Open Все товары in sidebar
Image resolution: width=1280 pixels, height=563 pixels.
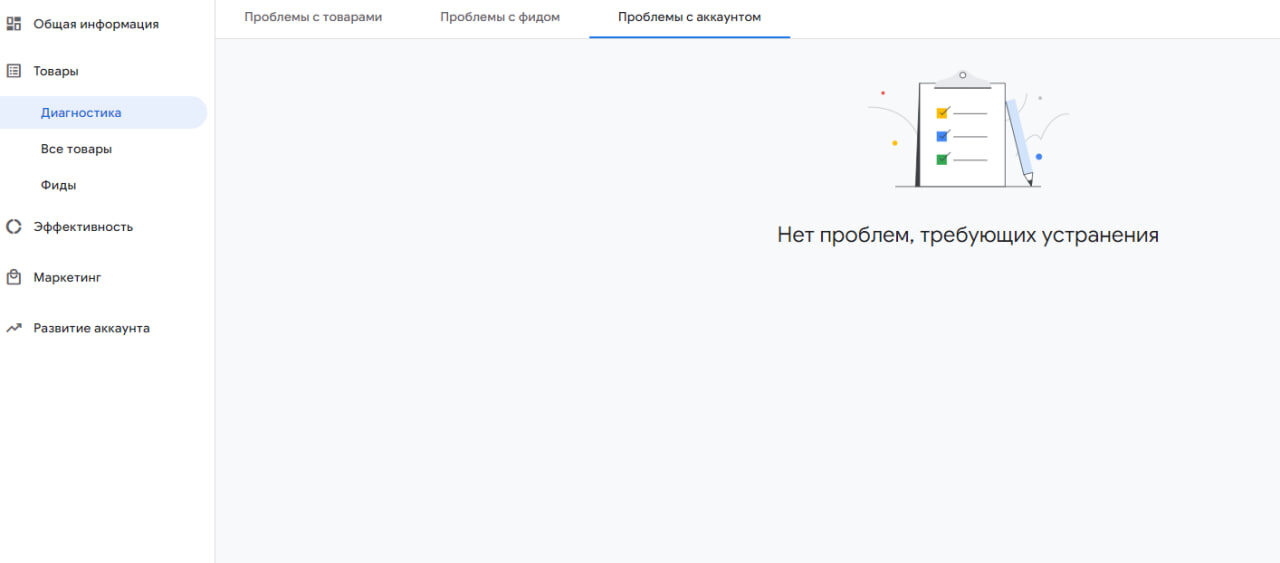click(x=76, y=149)
